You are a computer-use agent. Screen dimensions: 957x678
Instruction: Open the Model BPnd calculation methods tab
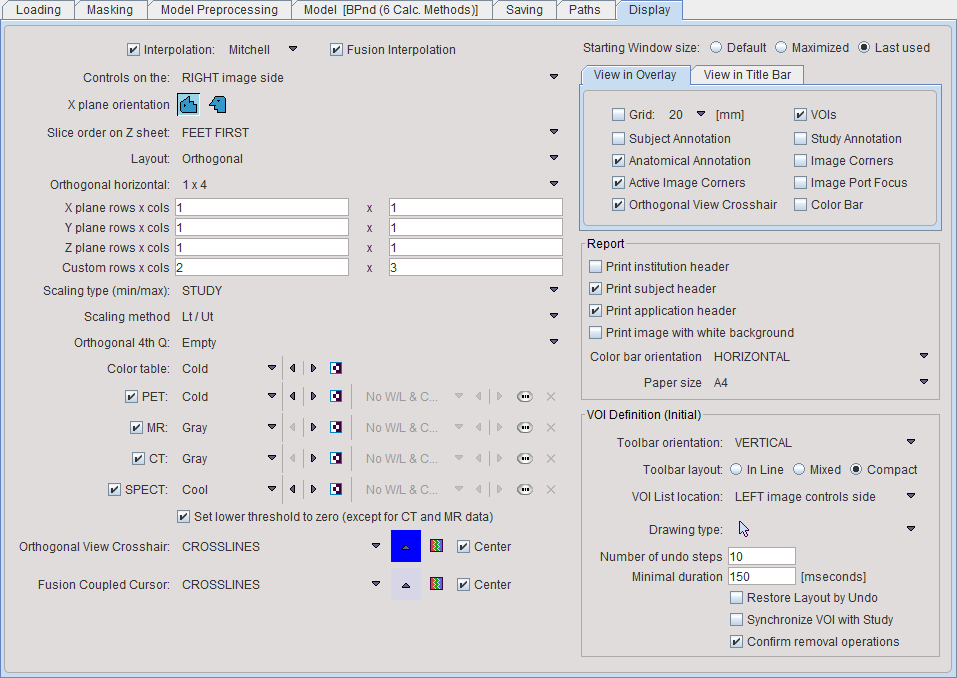(391, 10)
